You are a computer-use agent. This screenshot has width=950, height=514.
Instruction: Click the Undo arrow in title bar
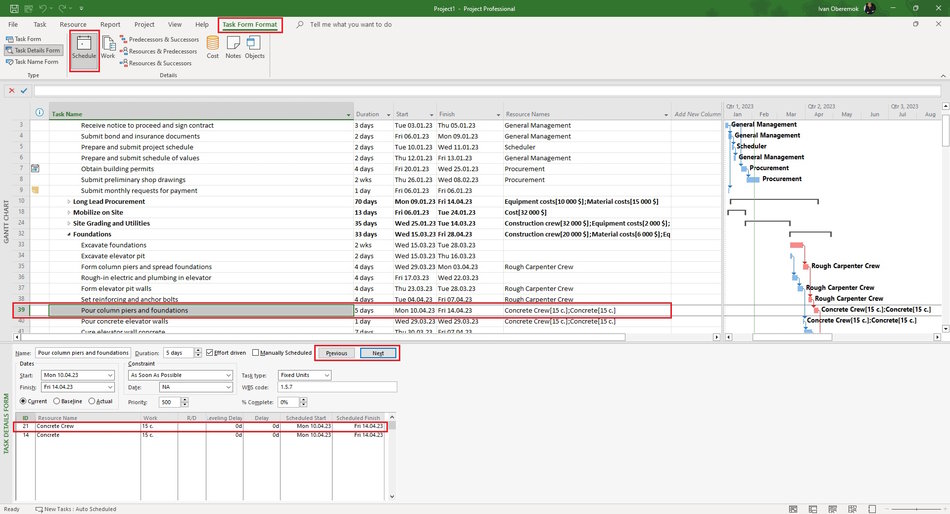tap(43, 8)
